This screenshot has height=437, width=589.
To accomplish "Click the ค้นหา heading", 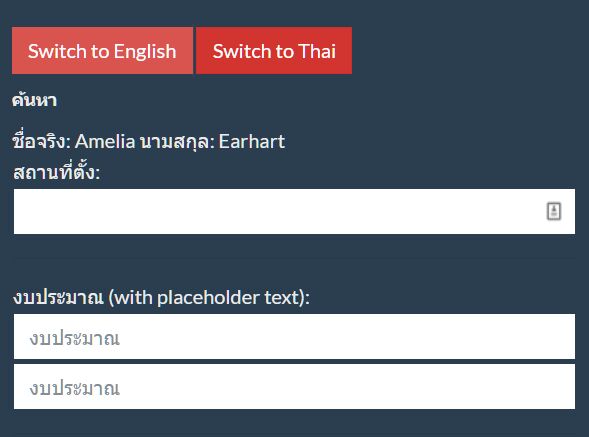I will [x=34, y=100].
